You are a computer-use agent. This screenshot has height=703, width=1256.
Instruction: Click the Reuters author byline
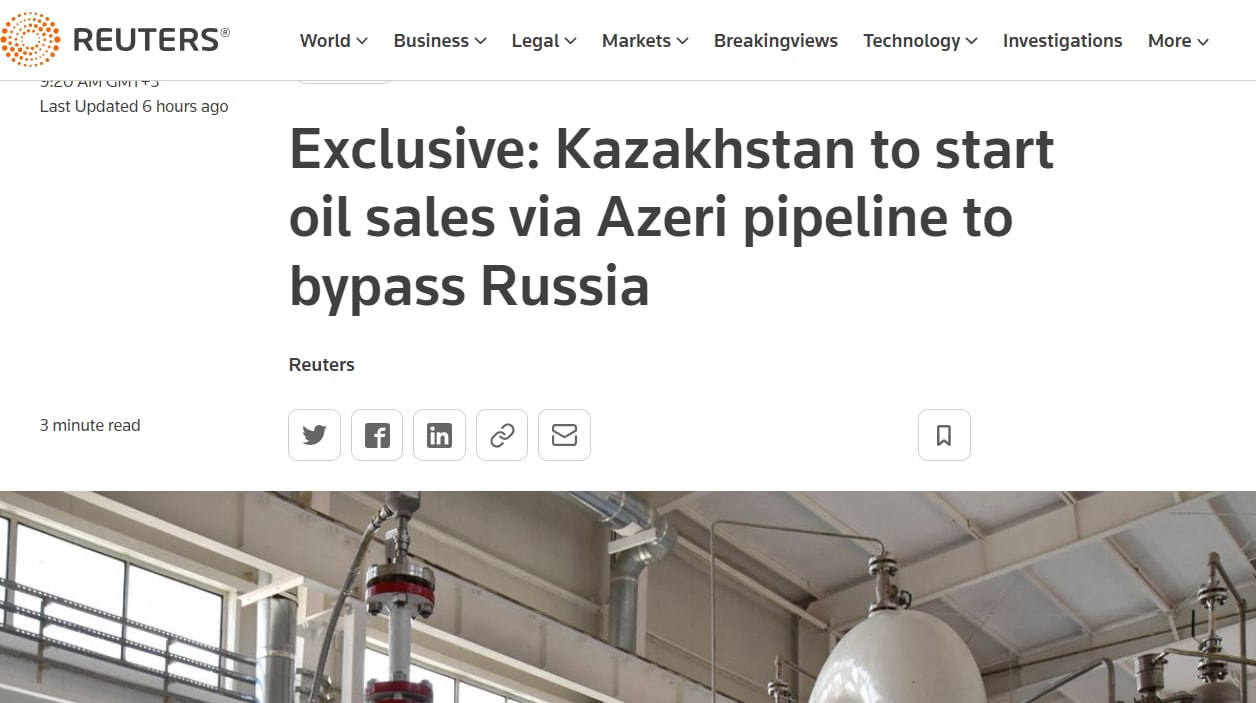[322, 365]
